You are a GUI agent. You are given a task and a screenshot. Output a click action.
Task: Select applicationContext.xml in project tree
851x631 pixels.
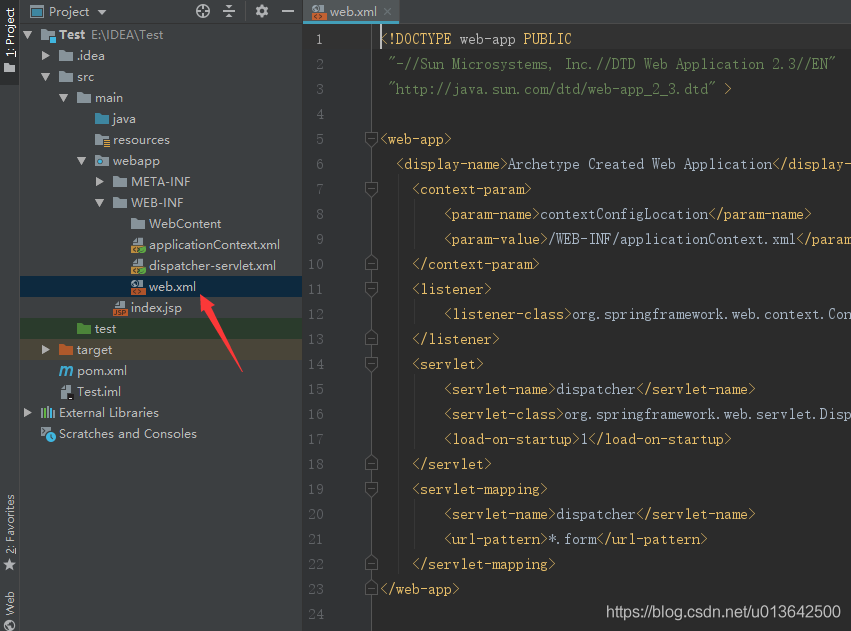(214, 245)
